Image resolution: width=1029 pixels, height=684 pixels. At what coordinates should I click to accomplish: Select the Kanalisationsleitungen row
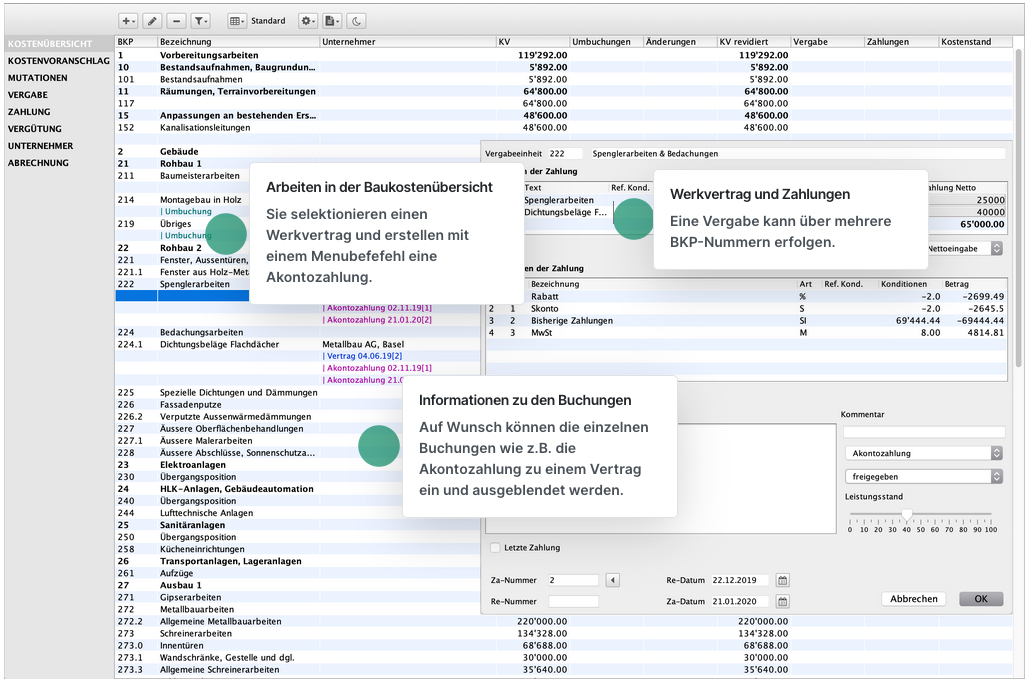(564, 128)
